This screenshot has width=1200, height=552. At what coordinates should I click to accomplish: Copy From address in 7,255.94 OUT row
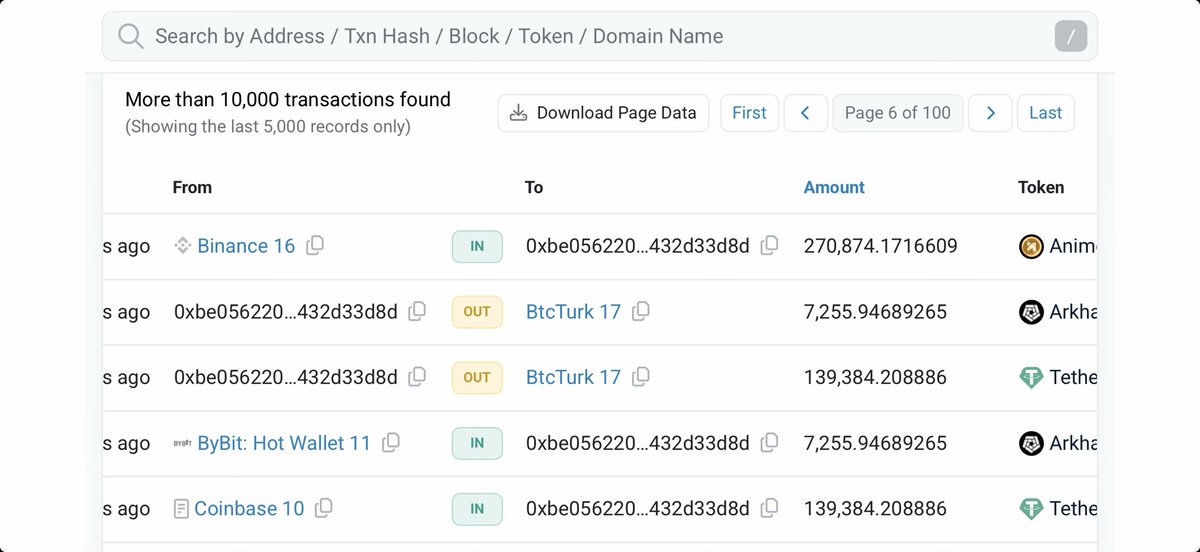point(417,311)
